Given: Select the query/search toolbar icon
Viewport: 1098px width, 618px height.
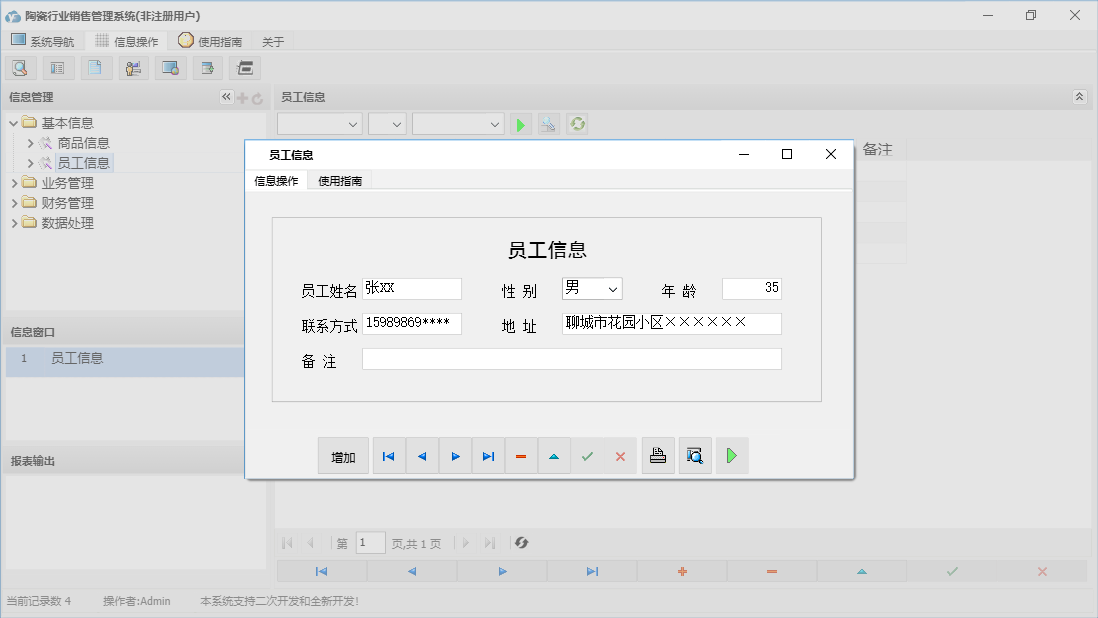Looking at the screenshot, I should [x=20, y=67].
